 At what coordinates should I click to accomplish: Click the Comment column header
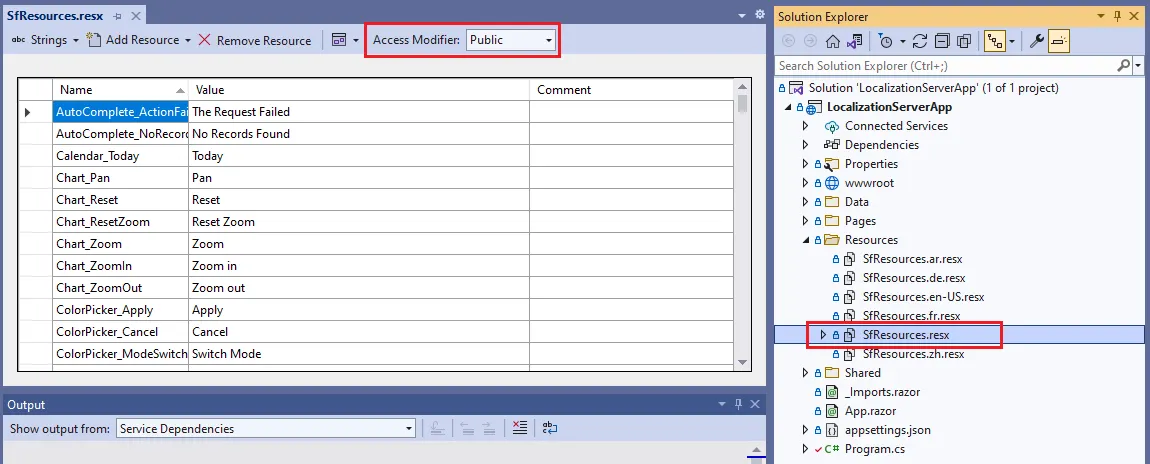click(631, 89)
